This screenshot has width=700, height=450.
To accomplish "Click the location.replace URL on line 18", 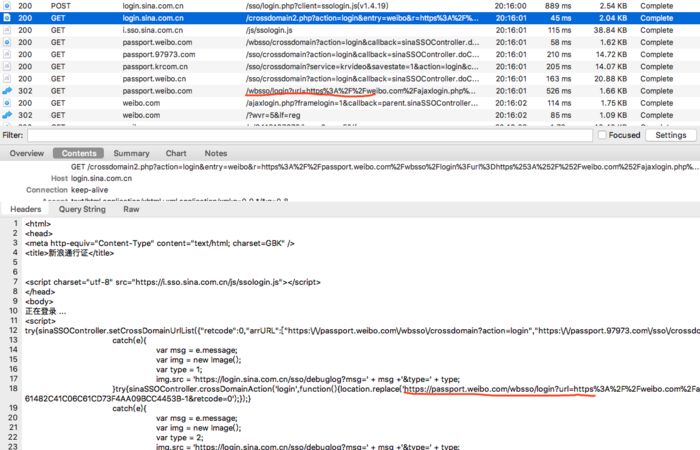I will 551,389.
